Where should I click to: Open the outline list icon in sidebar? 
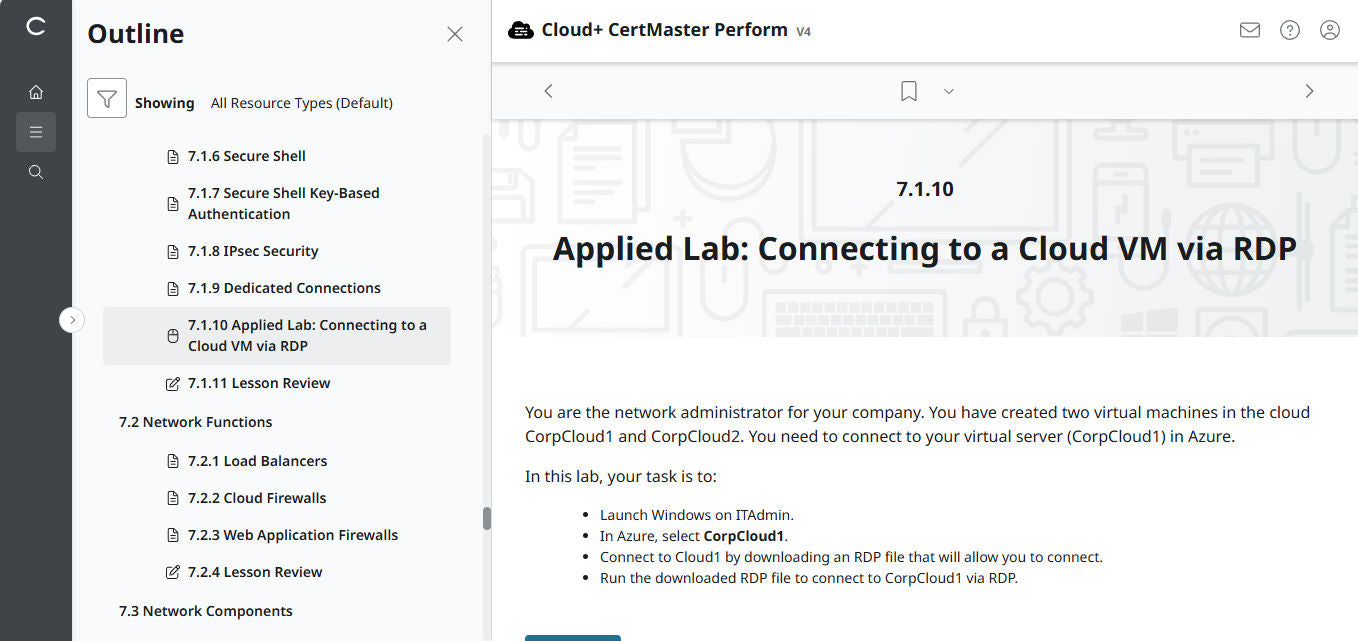point(36,132)
